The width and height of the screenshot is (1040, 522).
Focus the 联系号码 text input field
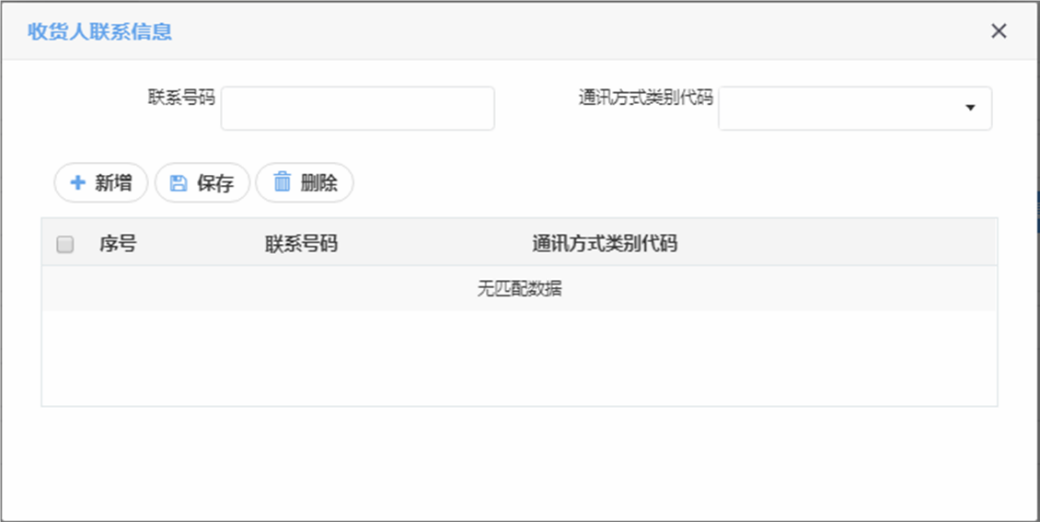(357, 108)
